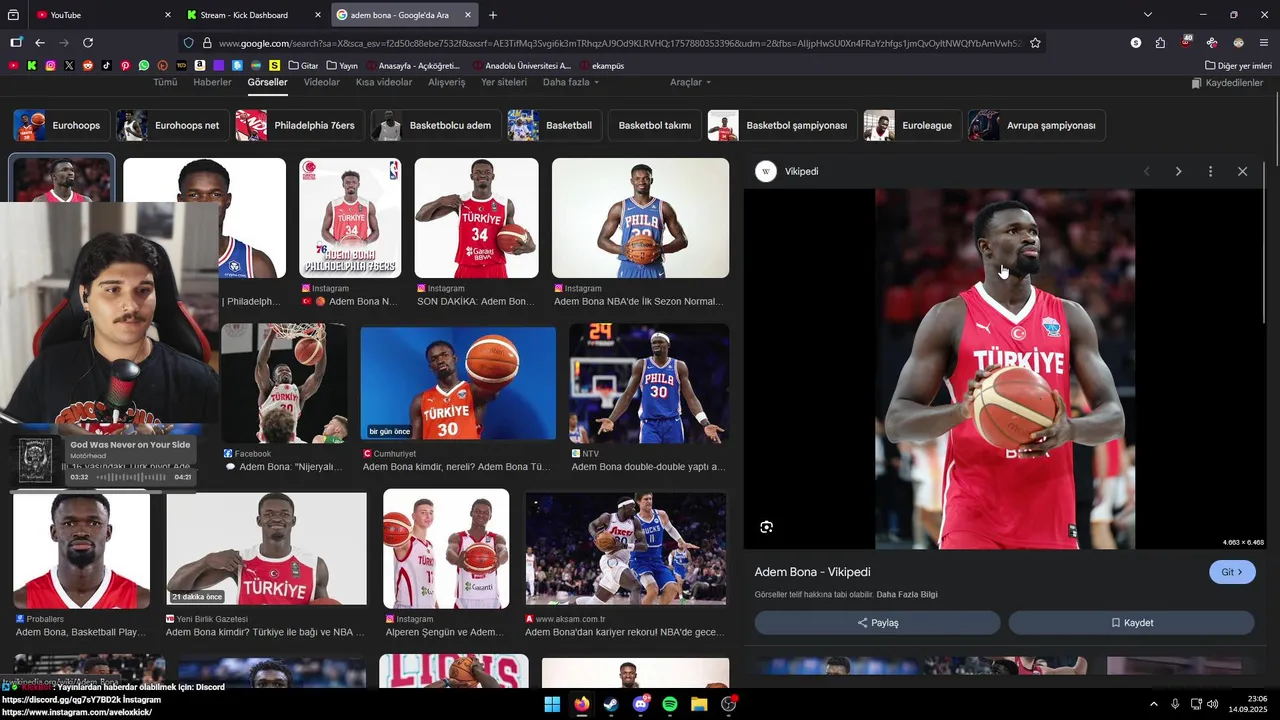
Task: Close the image preview panel
Action: [x=1242, y=171]
